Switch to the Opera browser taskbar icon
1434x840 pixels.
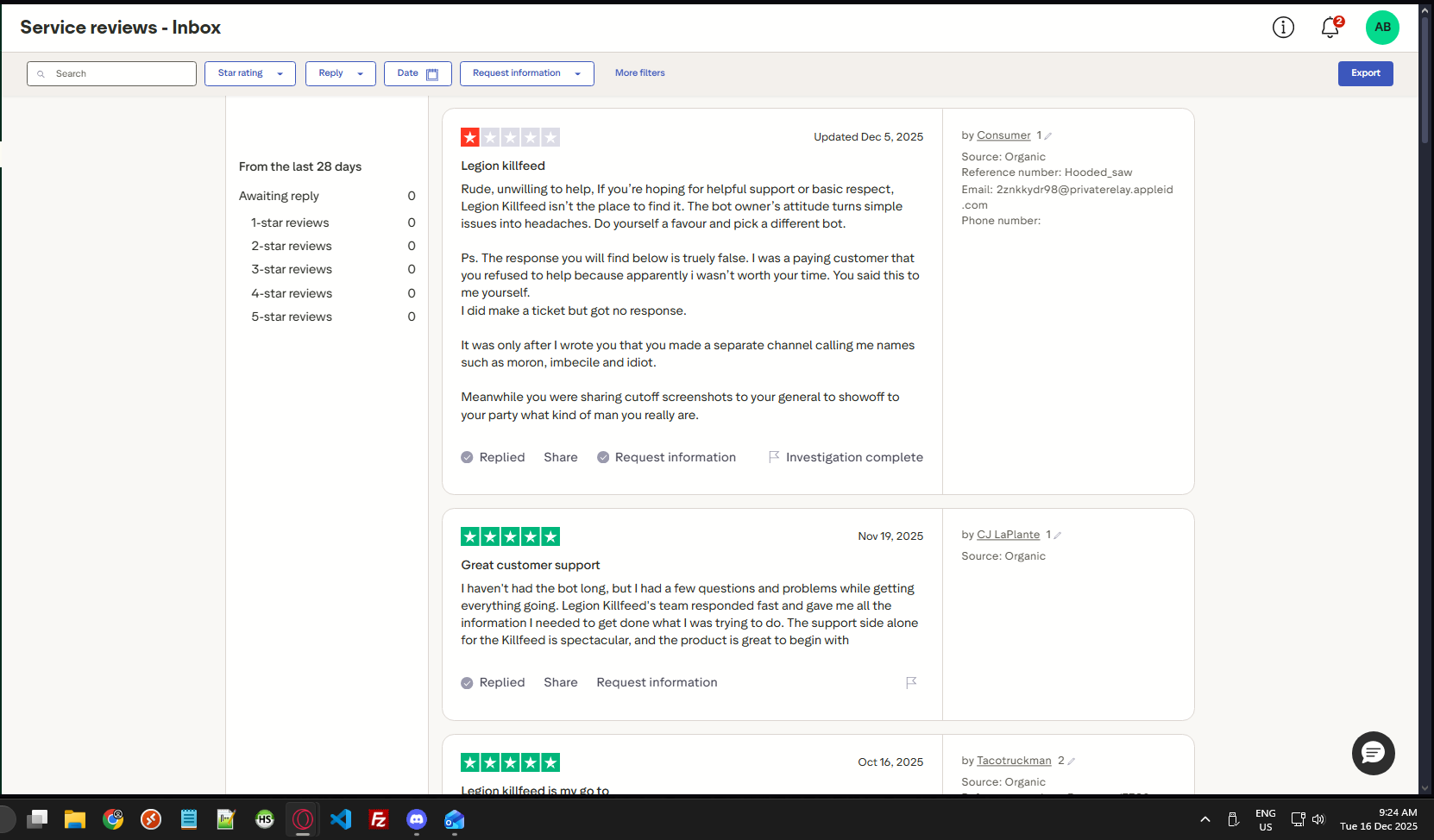pyautogui.click(x=303, y=819)
